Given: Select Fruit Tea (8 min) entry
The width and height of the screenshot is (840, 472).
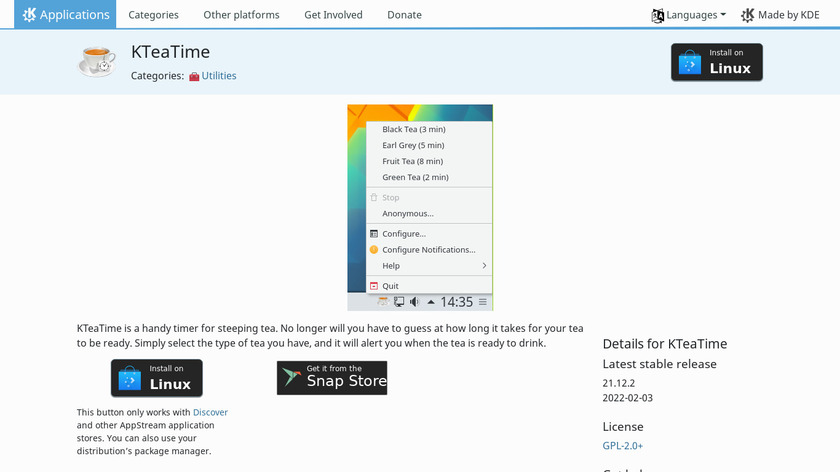Looking at the screenshot, I should pos(412,161).
